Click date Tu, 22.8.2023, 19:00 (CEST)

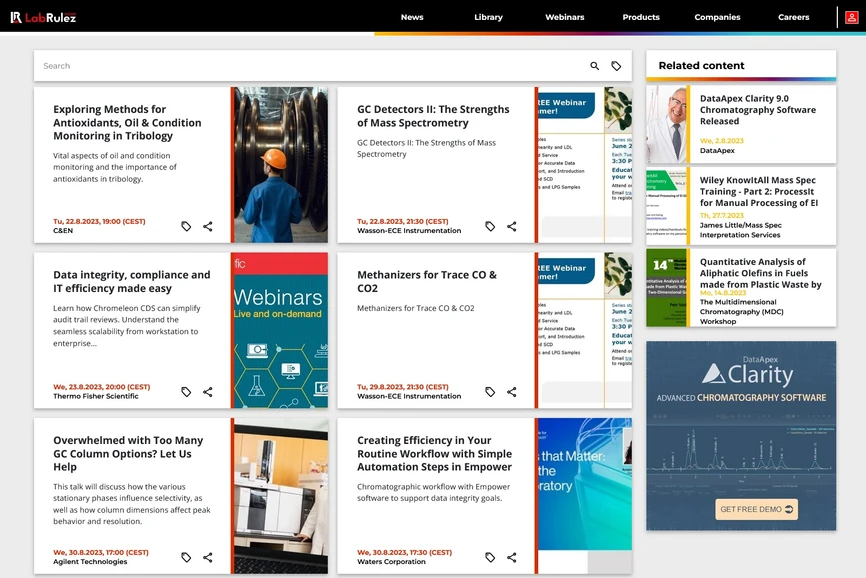pyautogui.click(x=99, y=221)
